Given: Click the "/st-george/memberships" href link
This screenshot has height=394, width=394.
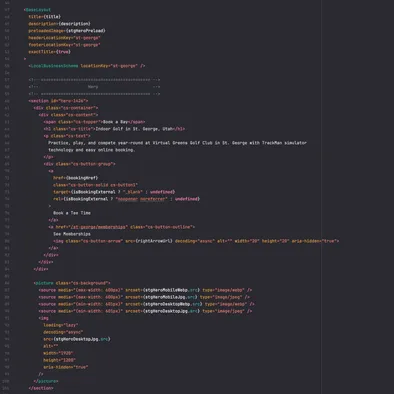Looking at the screenshot, I should click(x=98, y=227).
